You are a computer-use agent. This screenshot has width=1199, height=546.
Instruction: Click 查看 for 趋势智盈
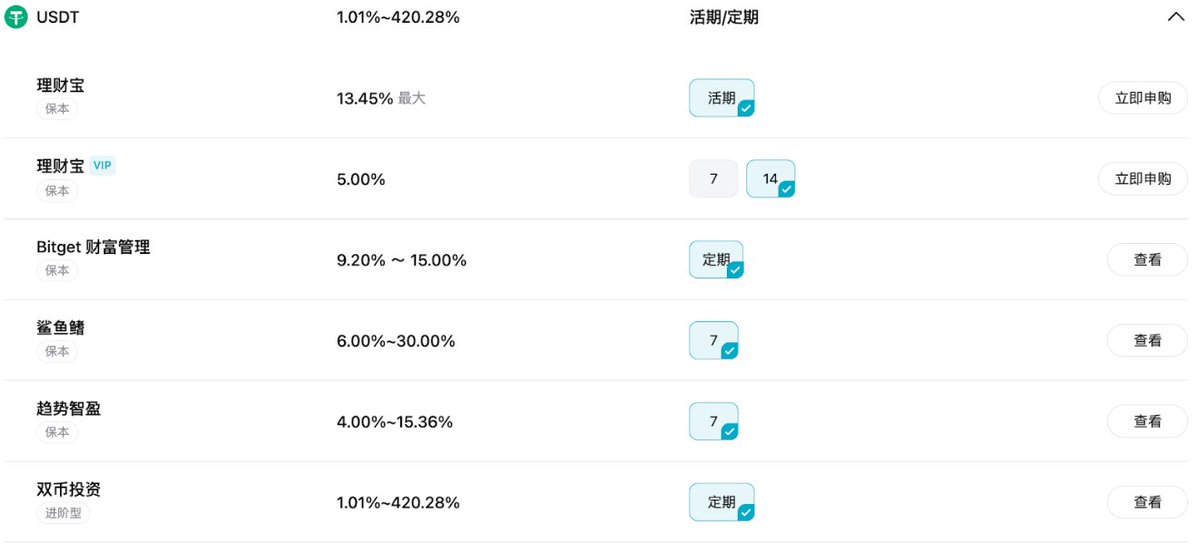coord(1147,422)
